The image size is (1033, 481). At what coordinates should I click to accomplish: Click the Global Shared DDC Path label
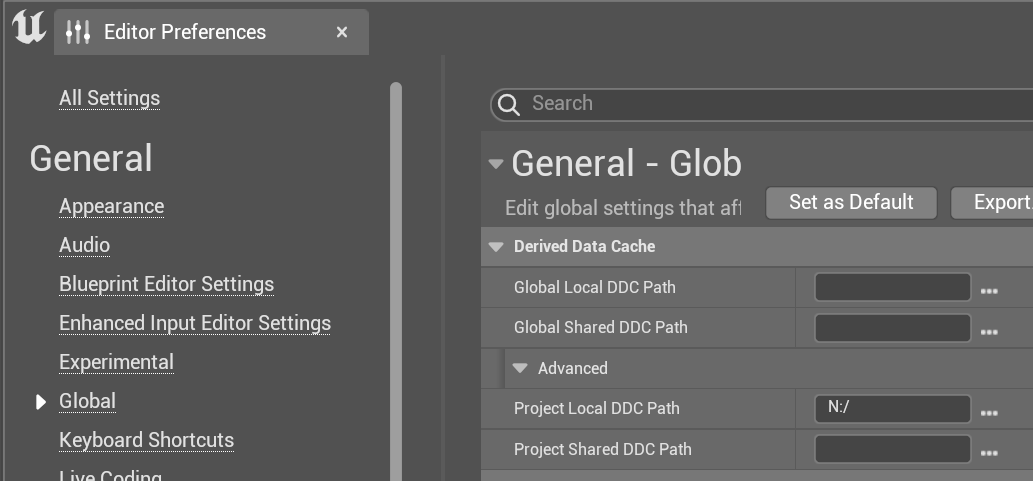click(600, 327)
